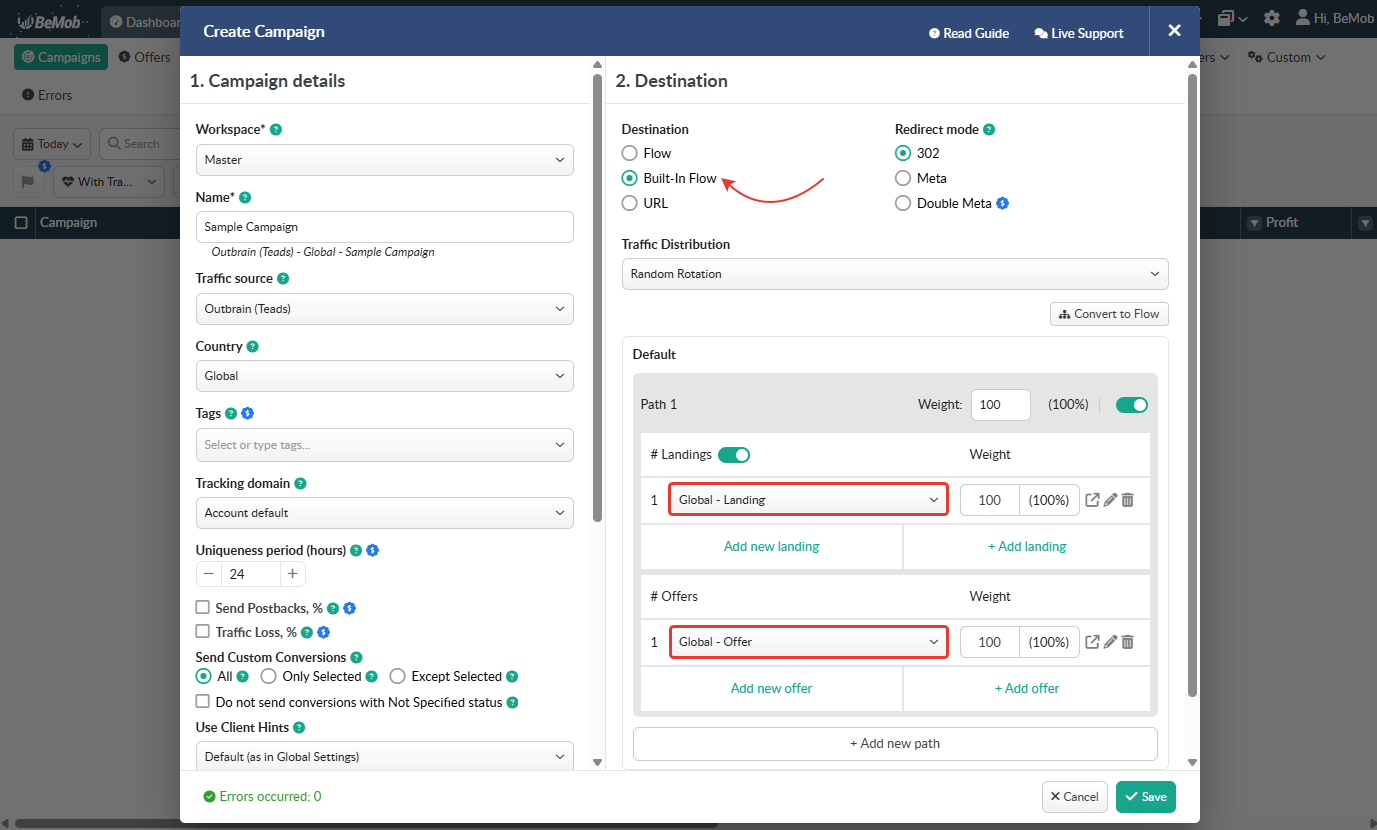Enable the Send Postbacks checkbox
The image size is (1377, 830).
coord(203,607)
